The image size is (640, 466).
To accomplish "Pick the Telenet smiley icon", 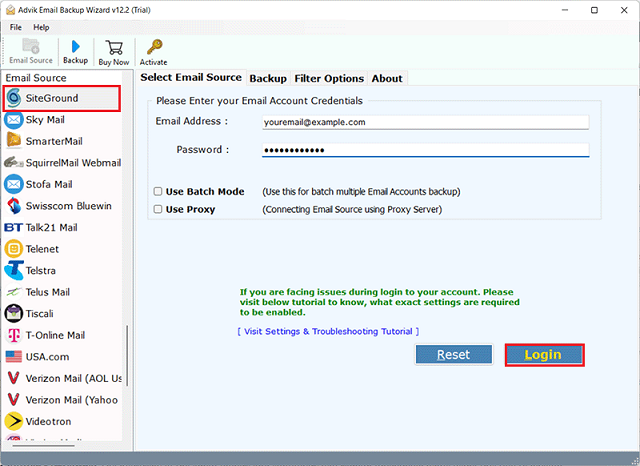I will point(13,249).
